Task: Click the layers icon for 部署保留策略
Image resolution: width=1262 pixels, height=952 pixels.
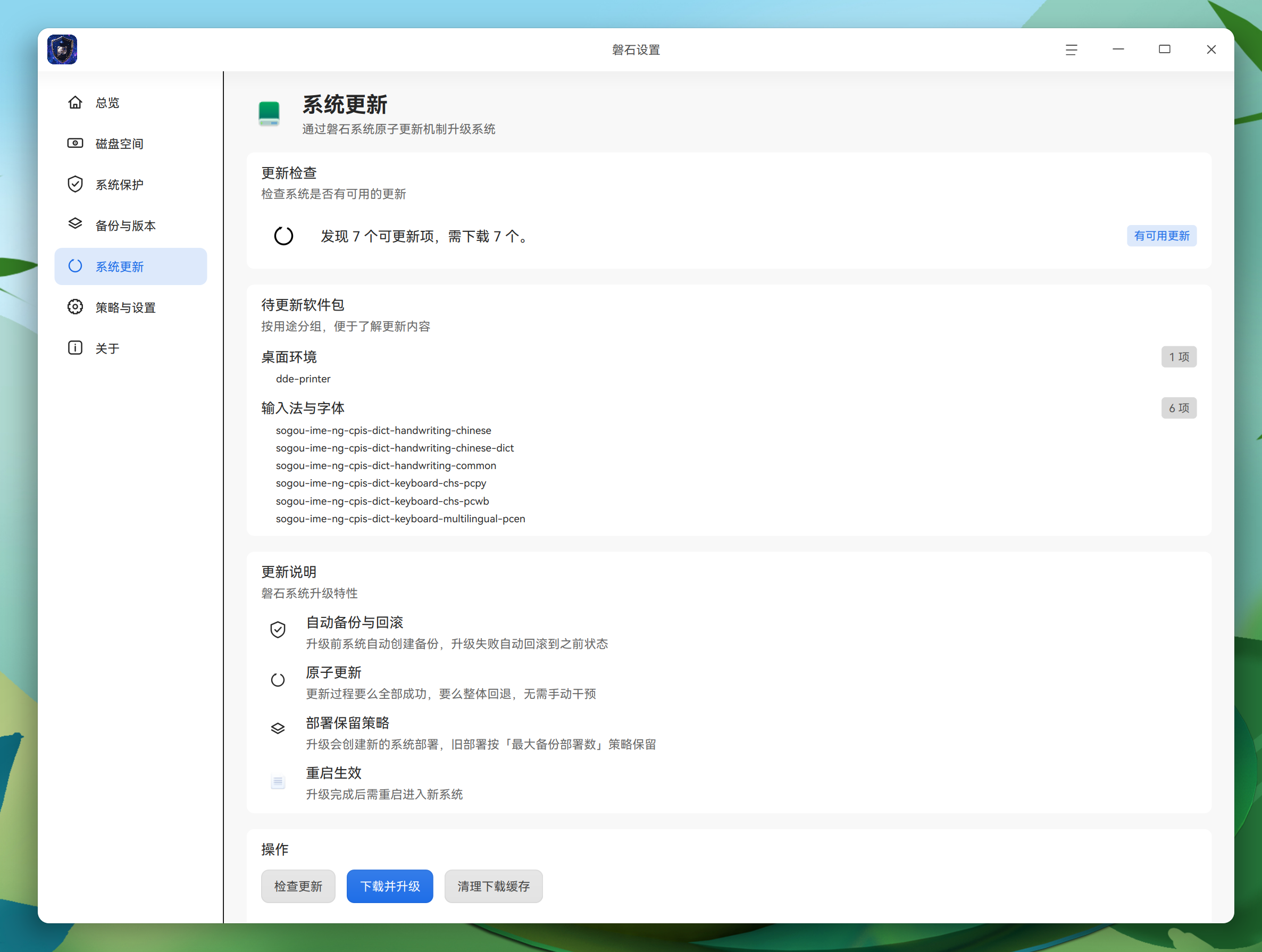Action: [x=278, y=729]
